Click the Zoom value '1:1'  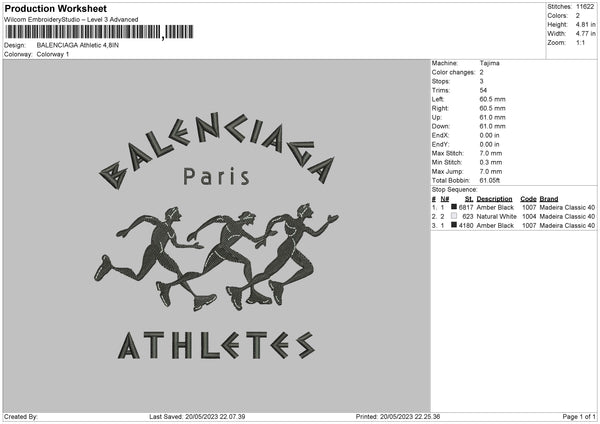point(580,43)
